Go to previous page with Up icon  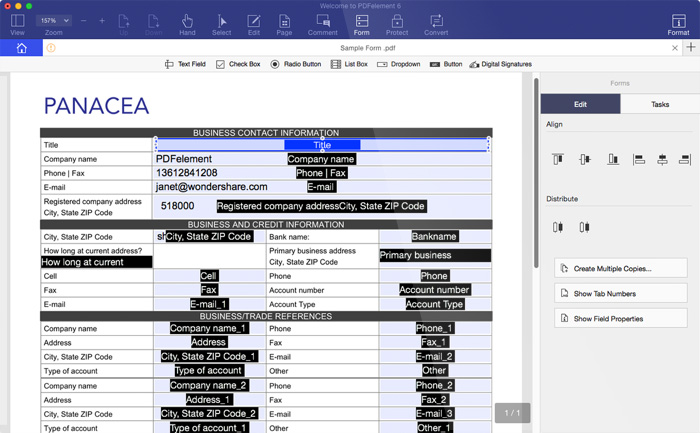coord(124,25)
